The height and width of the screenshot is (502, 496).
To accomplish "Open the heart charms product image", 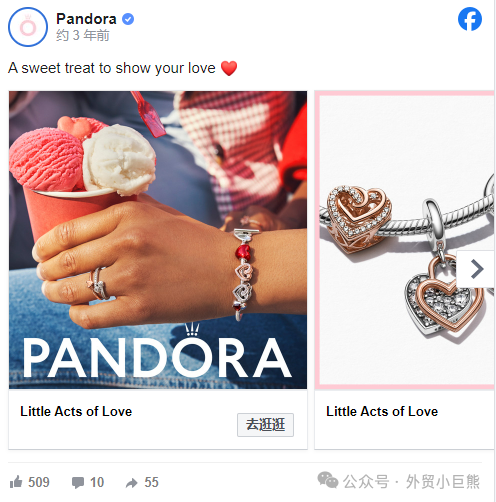I will [404, 240].
